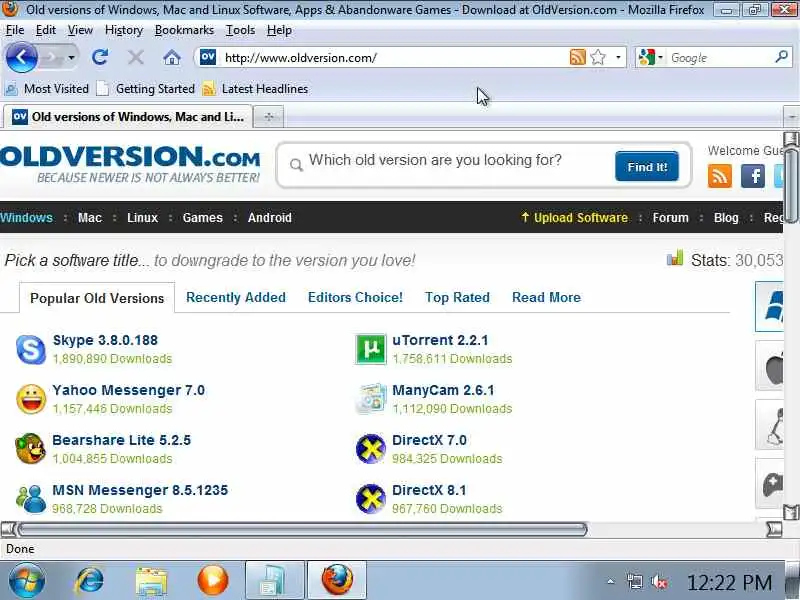
Task: Open the back/forward history dropdown arrow
Action: [x=71, y=57]
